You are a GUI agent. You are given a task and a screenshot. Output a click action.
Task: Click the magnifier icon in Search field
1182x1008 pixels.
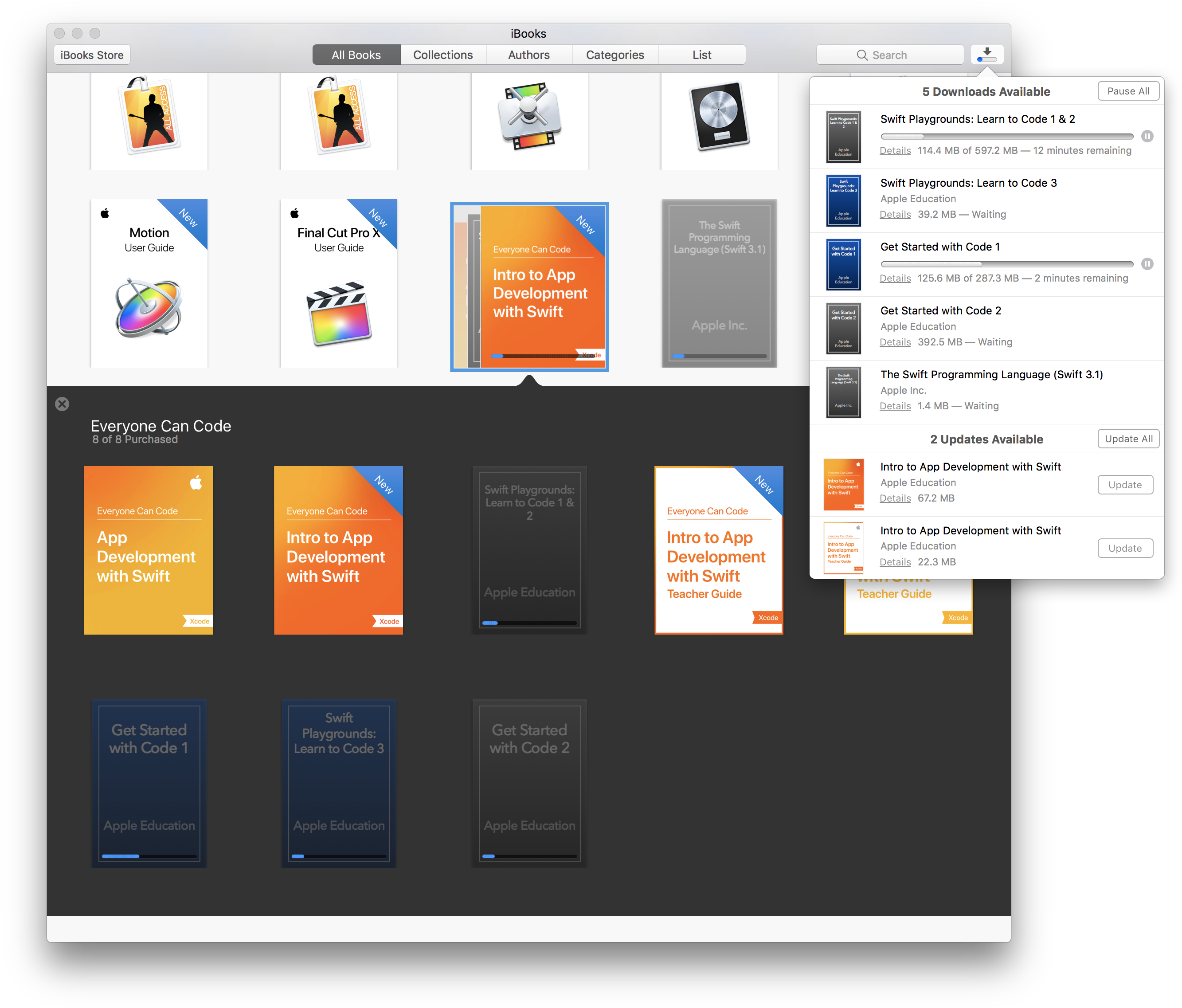point(861,55)
